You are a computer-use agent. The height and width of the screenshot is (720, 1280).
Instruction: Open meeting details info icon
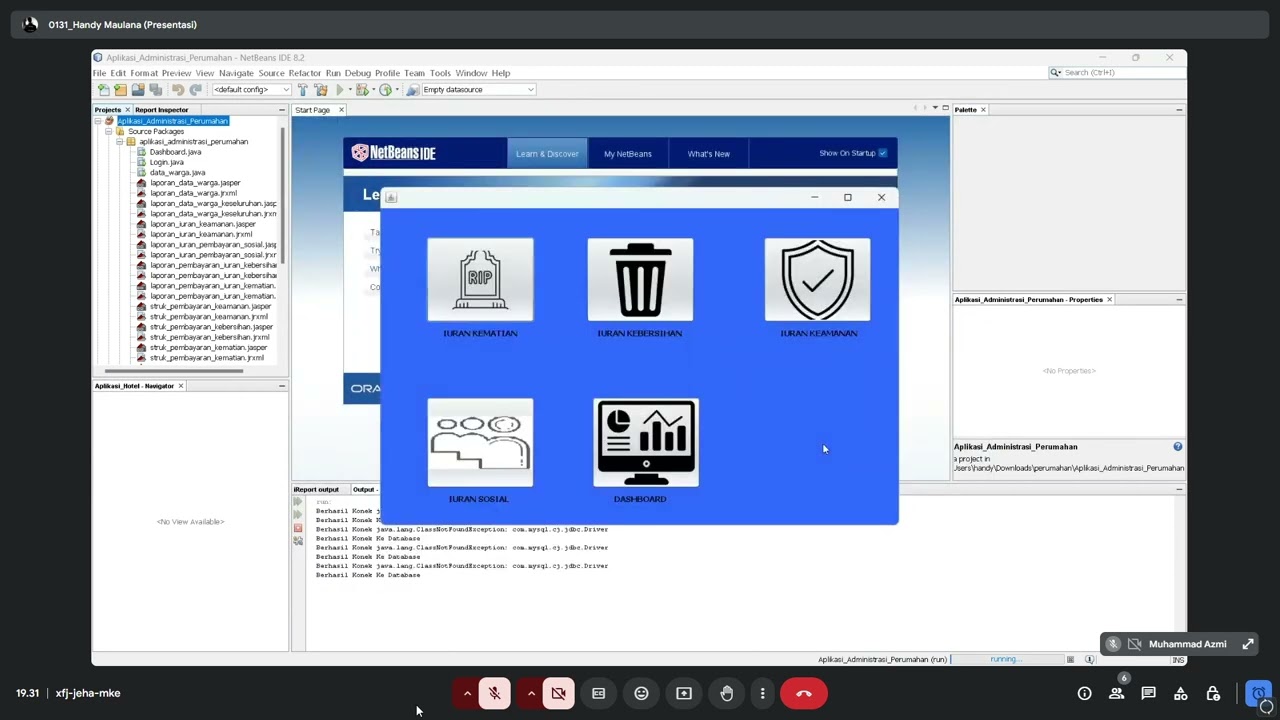(1084, 693)
